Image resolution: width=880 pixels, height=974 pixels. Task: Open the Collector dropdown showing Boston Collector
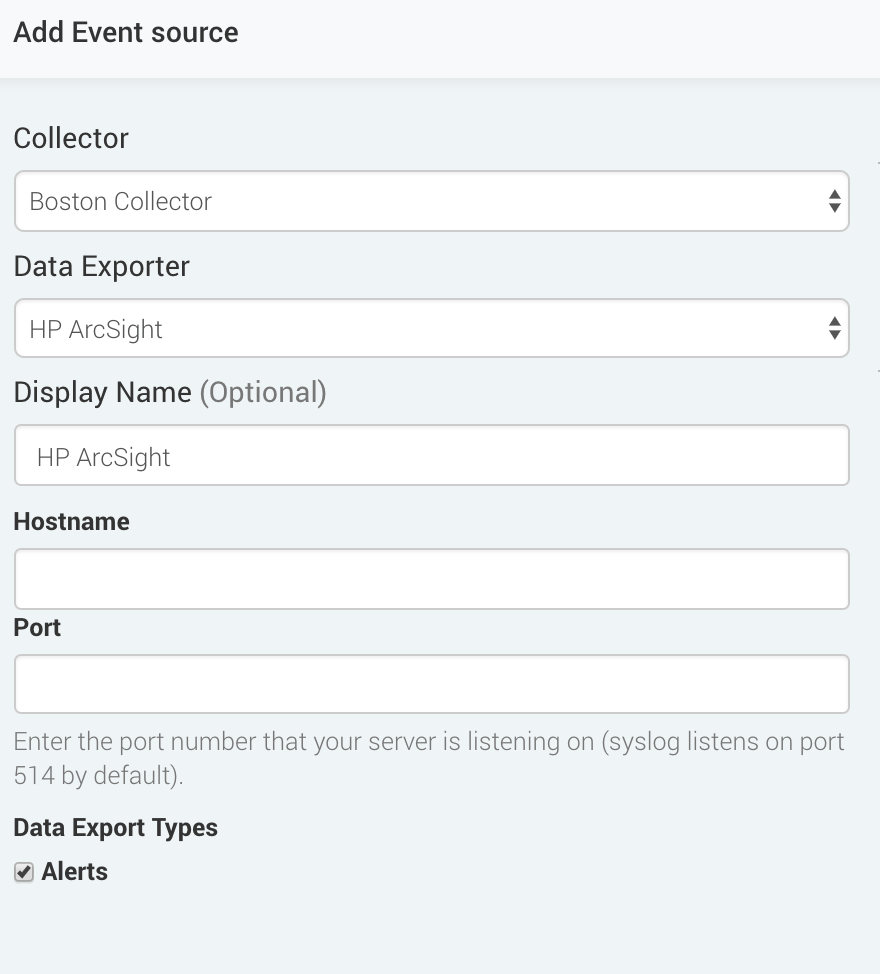click(432, 201)
